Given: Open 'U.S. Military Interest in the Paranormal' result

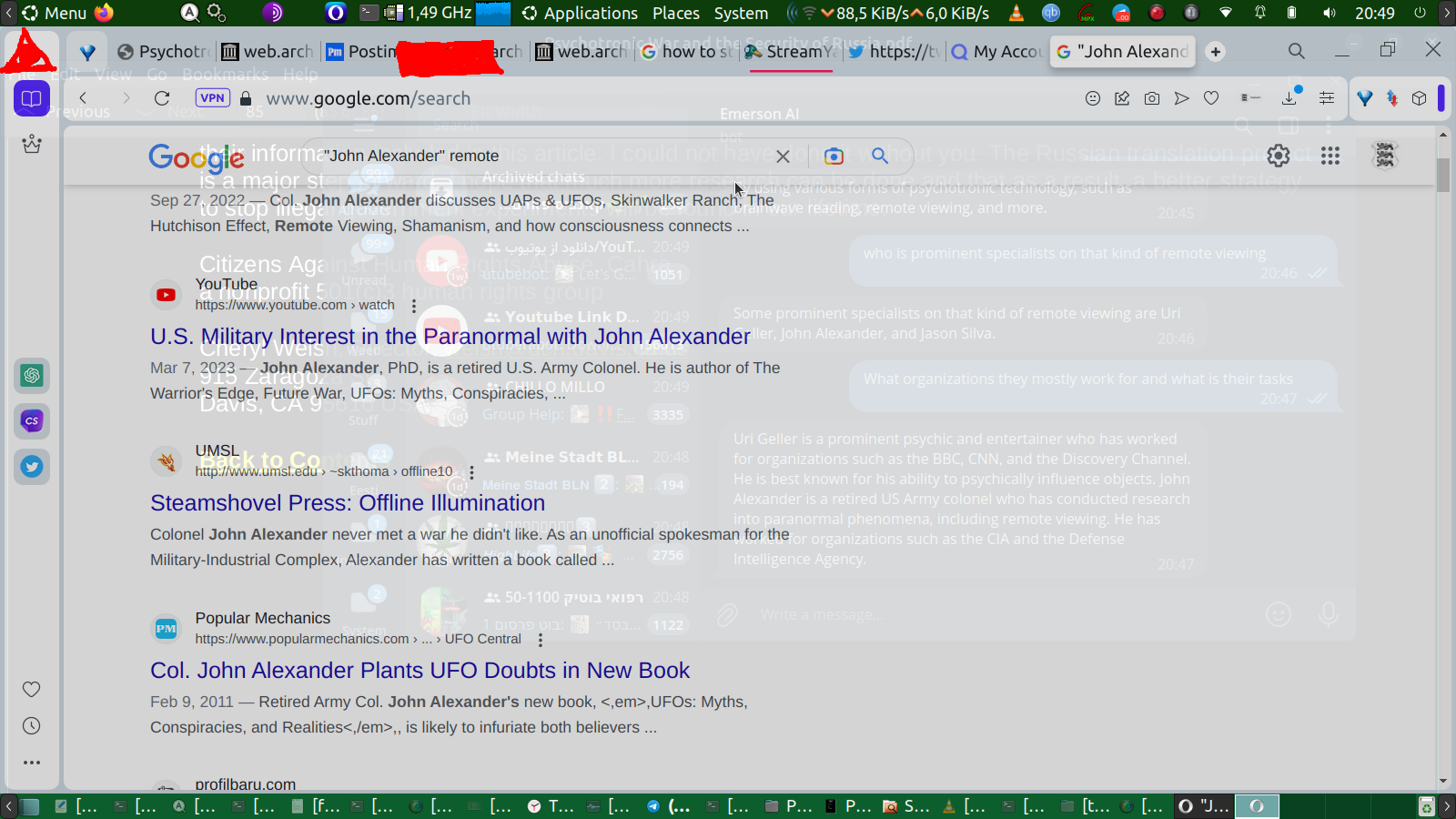Looking at the screenshot, I should click(450, 337).
